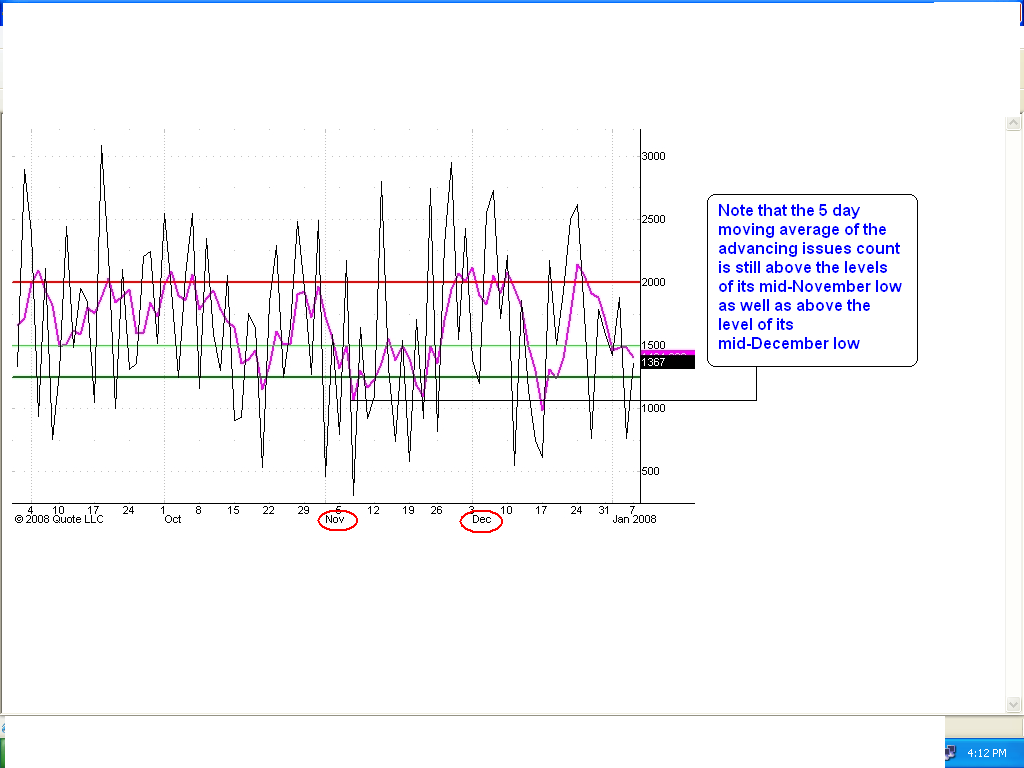
Task: Click the date label 12 on the axis
Action: click(374, 510)
